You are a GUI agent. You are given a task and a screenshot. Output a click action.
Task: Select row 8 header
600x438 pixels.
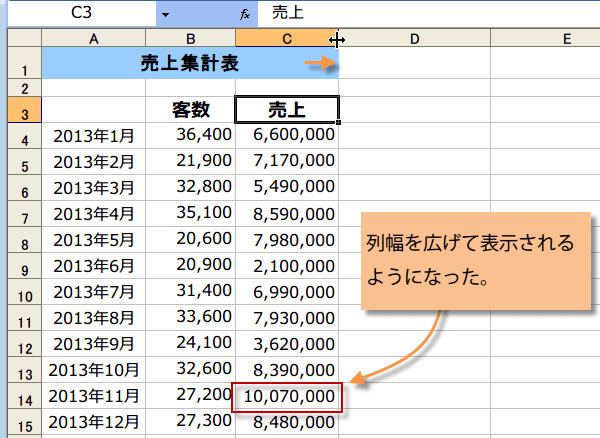[24, 240]
